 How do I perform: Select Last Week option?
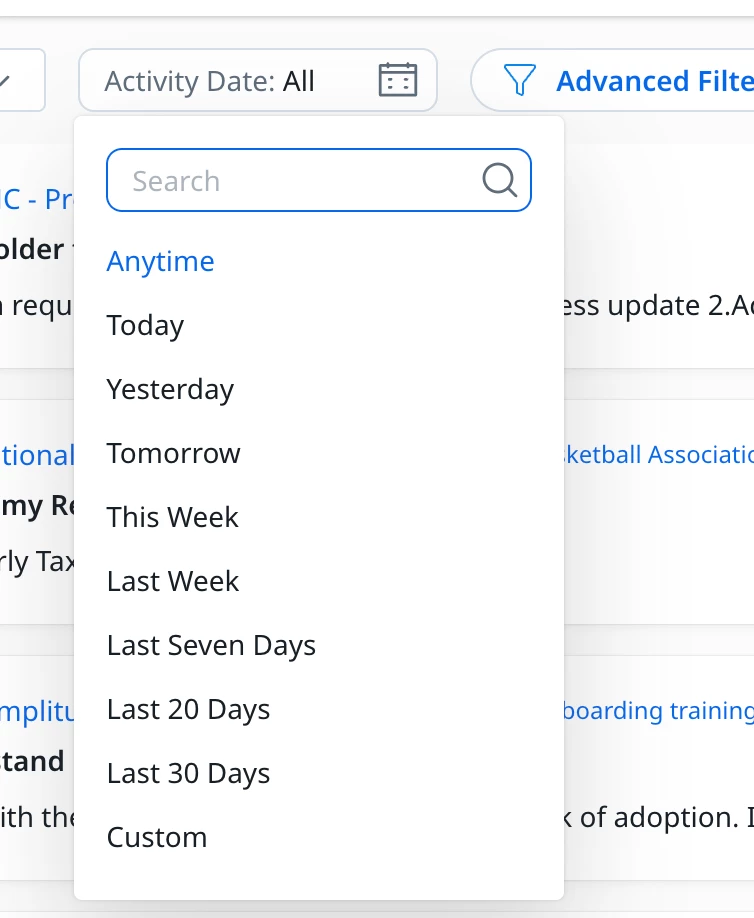pos(173,581)
